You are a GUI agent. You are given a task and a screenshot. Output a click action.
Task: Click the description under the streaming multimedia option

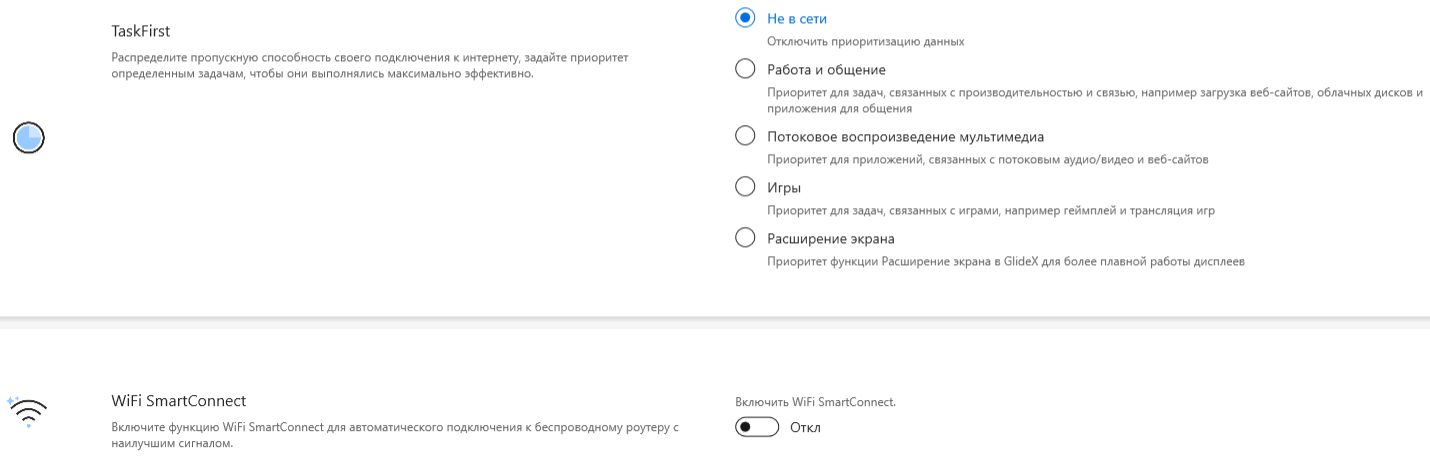[x=987, y=159]
